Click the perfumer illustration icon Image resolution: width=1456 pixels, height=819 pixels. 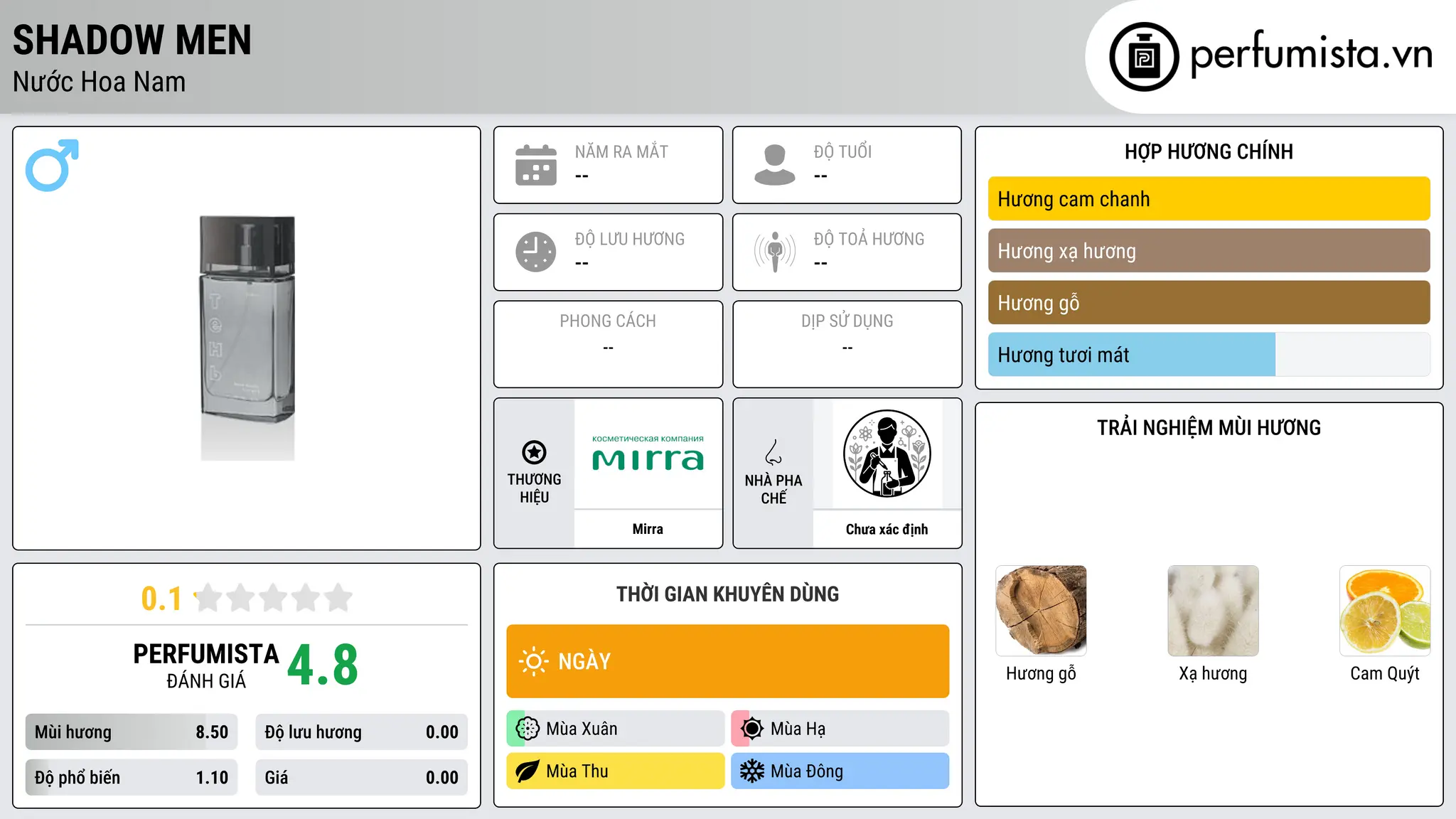(887, 454)
